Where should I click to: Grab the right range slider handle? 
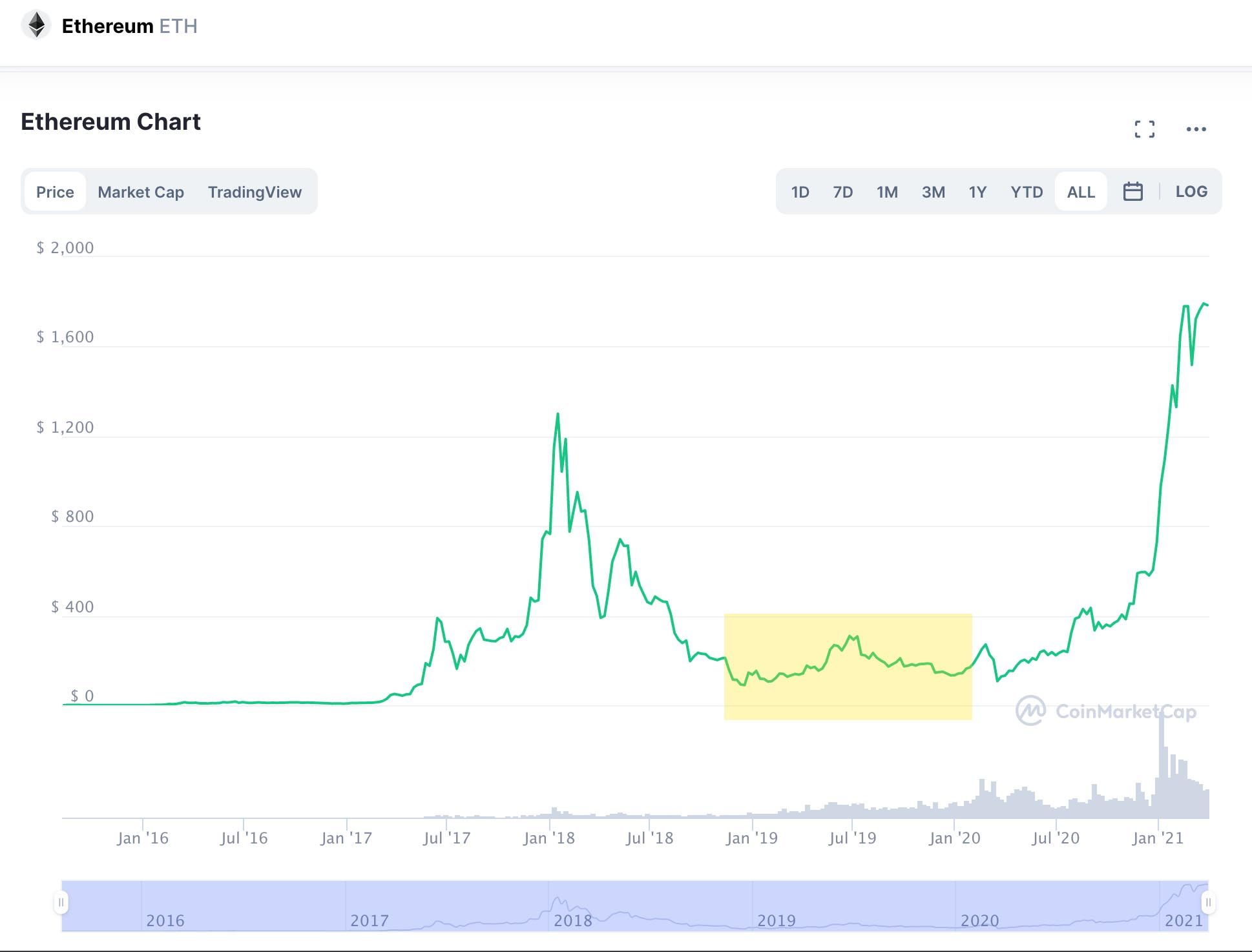pos(1207,902)
